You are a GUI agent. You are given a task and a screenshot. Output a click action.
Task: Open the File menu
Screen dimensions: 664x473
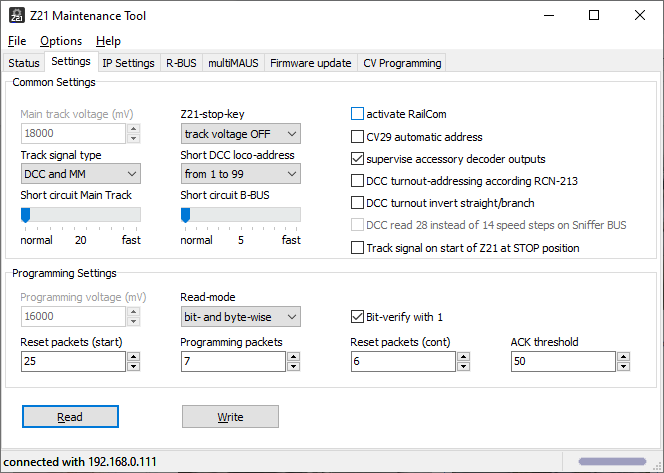pos(17,41)
